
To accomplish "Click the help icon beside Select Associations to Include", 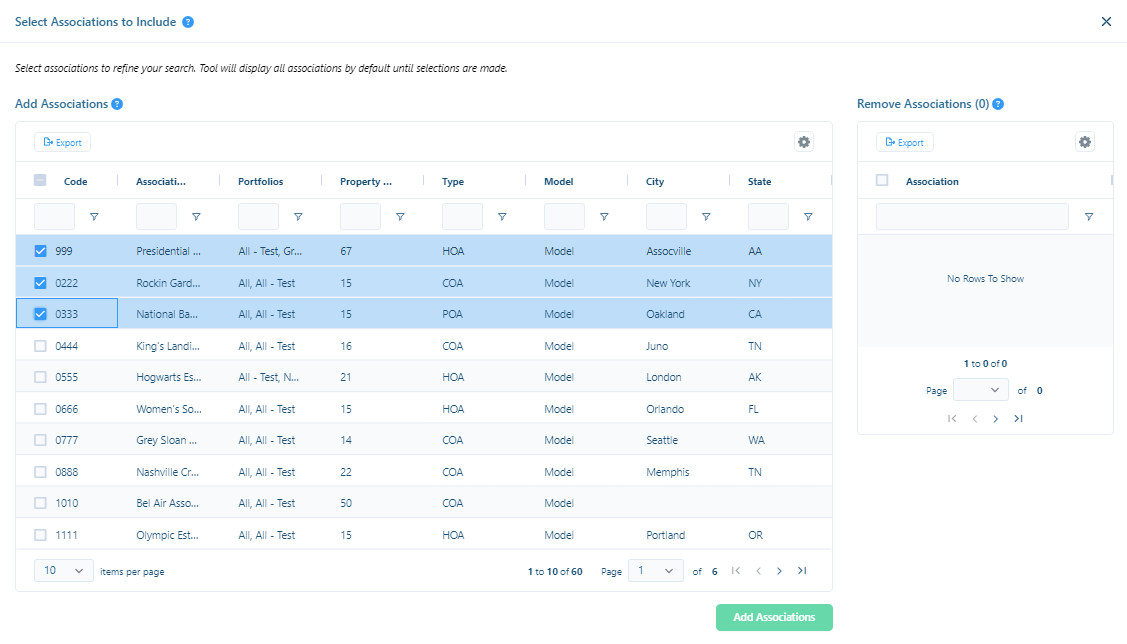I will [190, 21].
